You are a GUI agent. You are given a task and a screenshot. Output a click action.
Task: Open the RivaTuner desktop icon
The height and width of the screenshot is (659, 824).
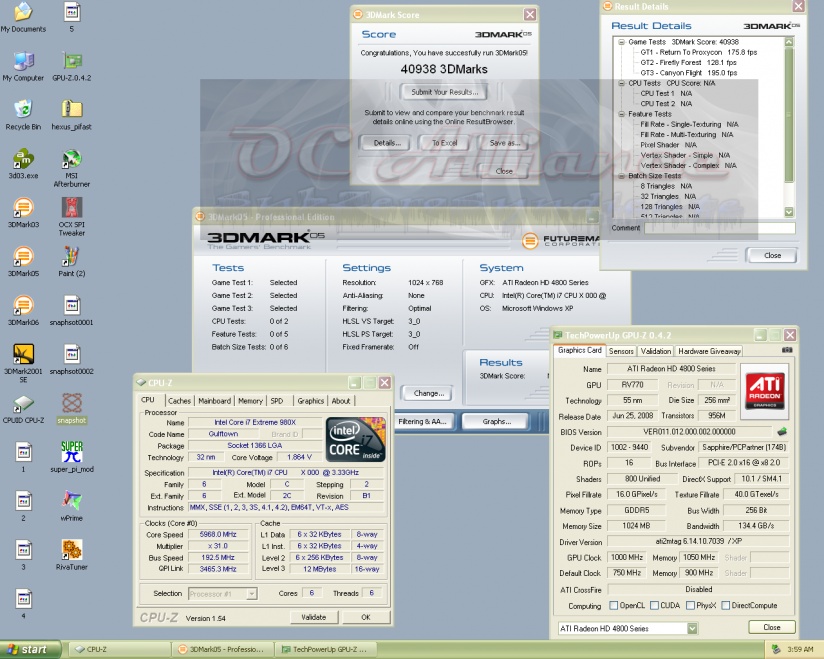[71, 549]
